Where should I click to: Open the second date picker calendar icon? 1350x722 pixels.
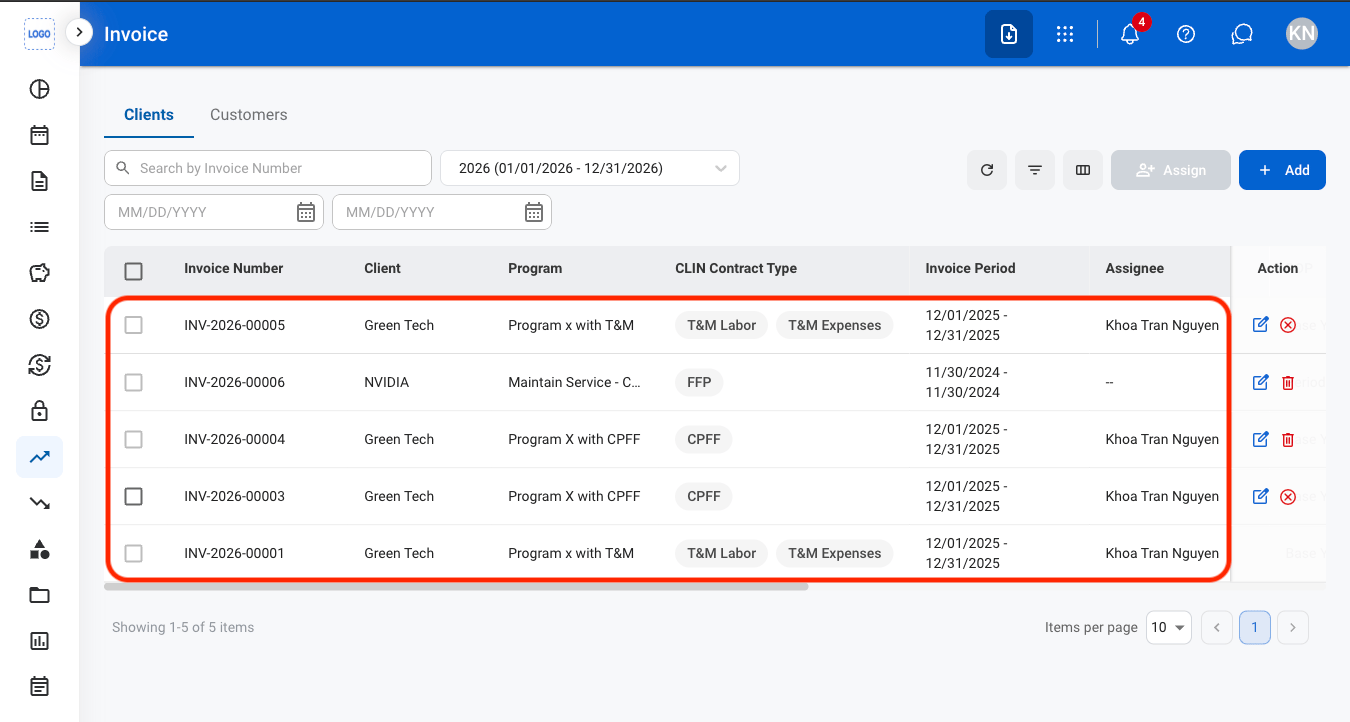(534, 212)
